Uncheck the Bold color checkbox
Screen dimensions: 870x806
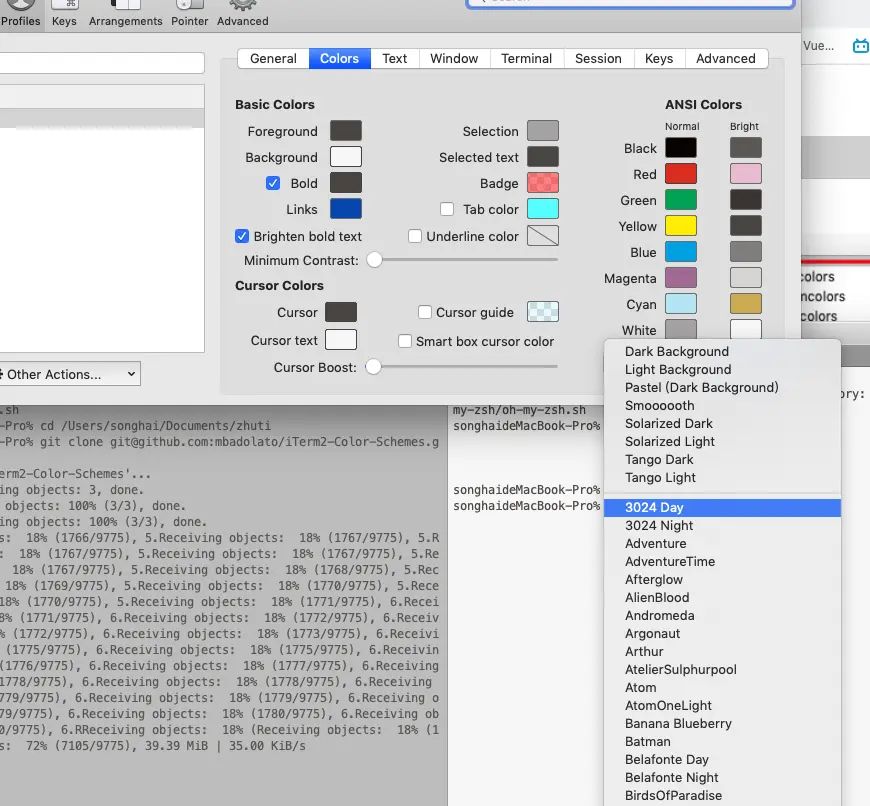tap(272, 183)
